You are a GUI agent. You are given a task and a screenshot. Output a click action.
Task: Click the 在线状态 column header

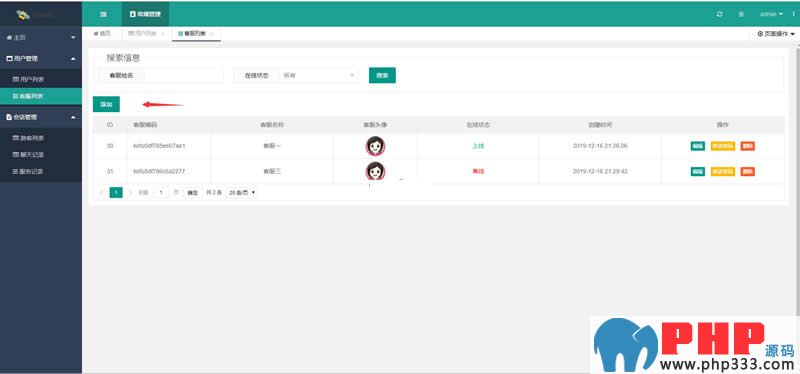(x=478, y=125)
